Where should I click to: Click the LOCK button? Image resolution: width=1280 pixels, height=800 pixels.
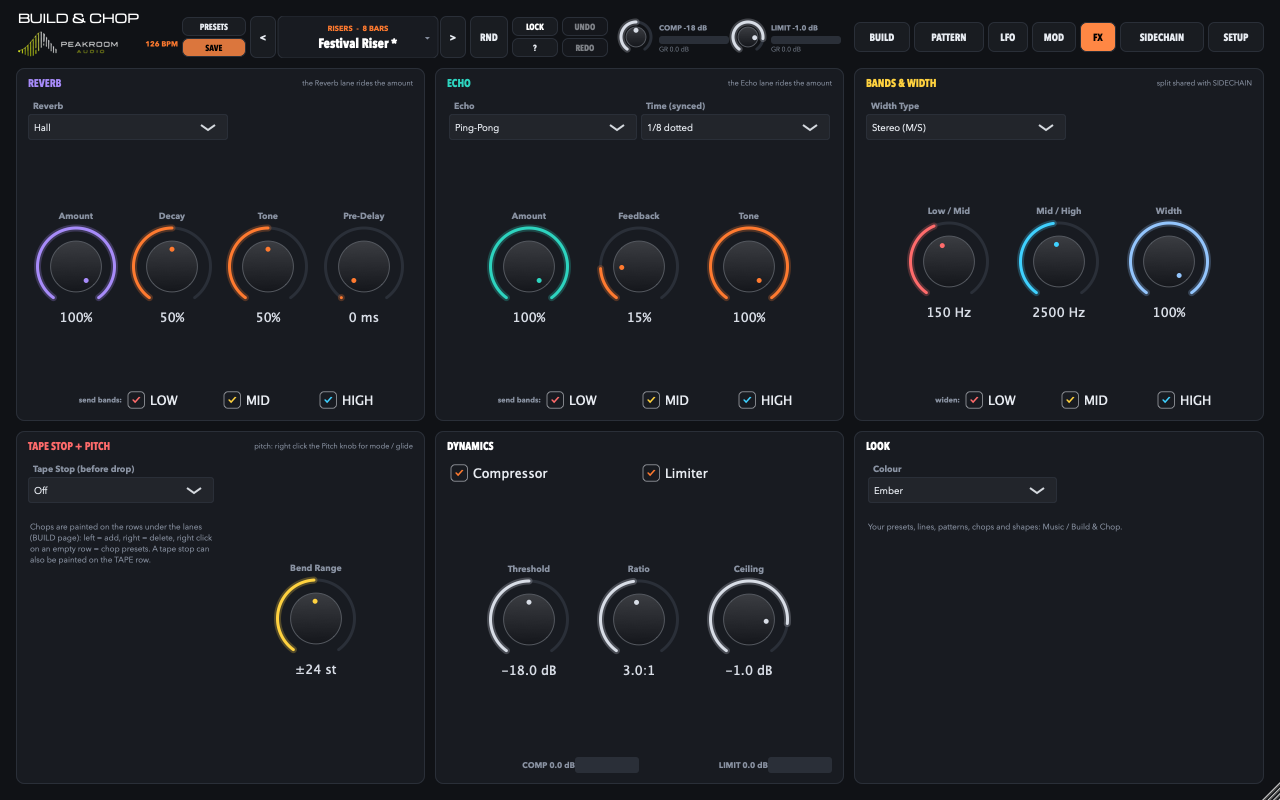pyautogui.click(x=535, y=27)
